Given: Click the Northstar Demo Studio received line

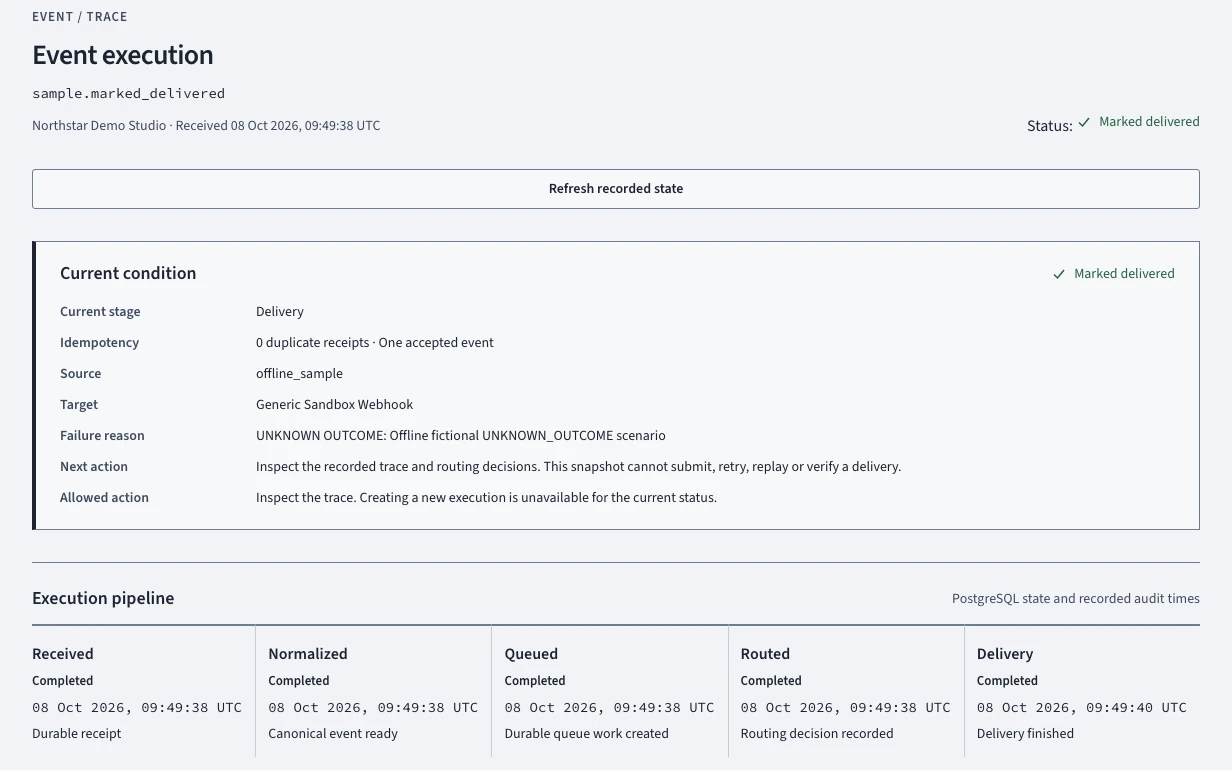Looking at the screenshot, I should (x=206, y=126).
